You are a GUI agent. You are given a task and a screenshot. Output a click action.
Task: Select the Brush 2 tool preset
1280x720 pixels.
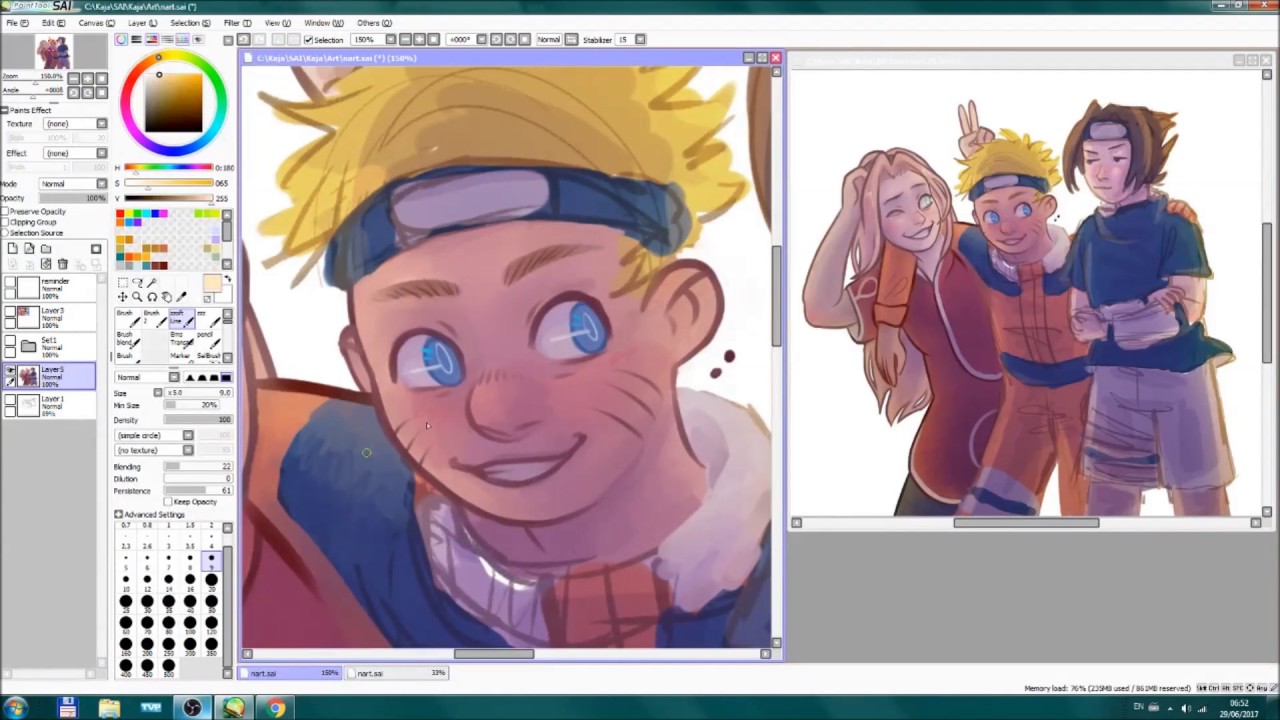(155, 319)
